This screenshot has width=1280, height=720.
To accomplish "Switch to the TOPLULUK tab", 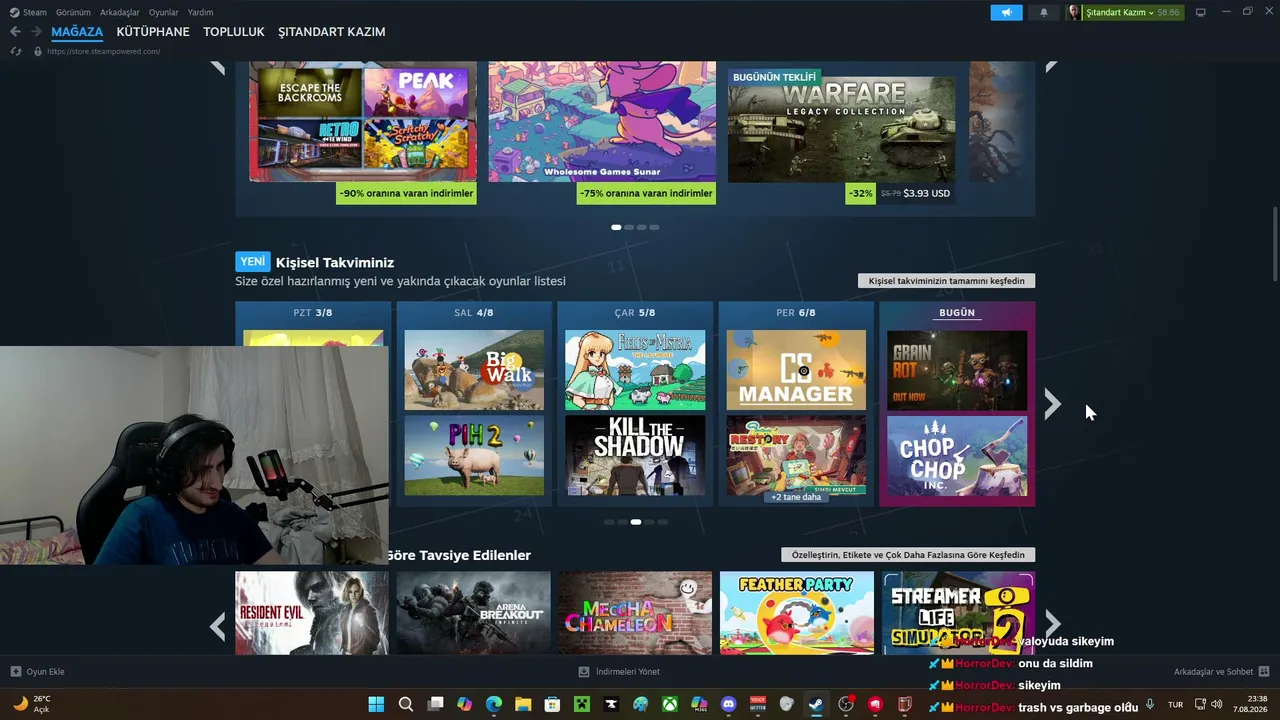I will click(234, 32).
